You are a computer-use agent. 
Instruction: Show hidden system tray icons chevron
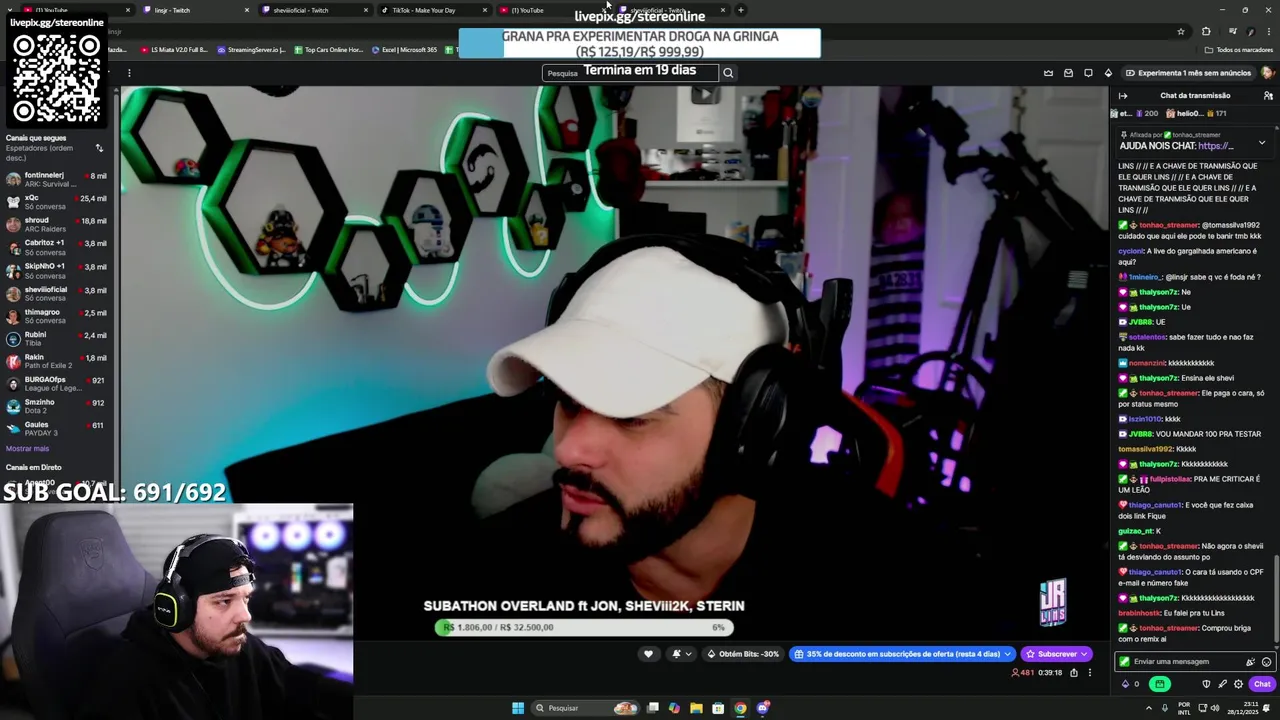pyautogui.click(x=1149, y=708)
